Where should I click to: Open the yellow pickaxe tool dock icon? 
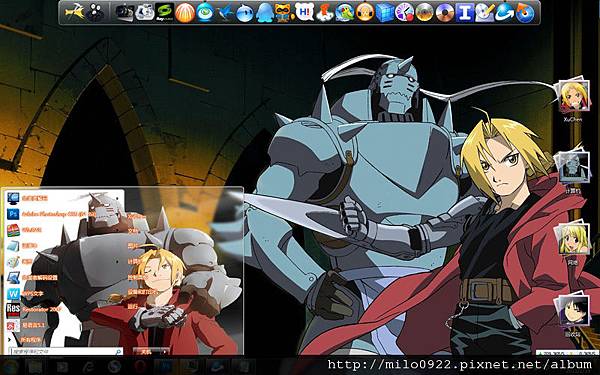[x=75, y=13]
